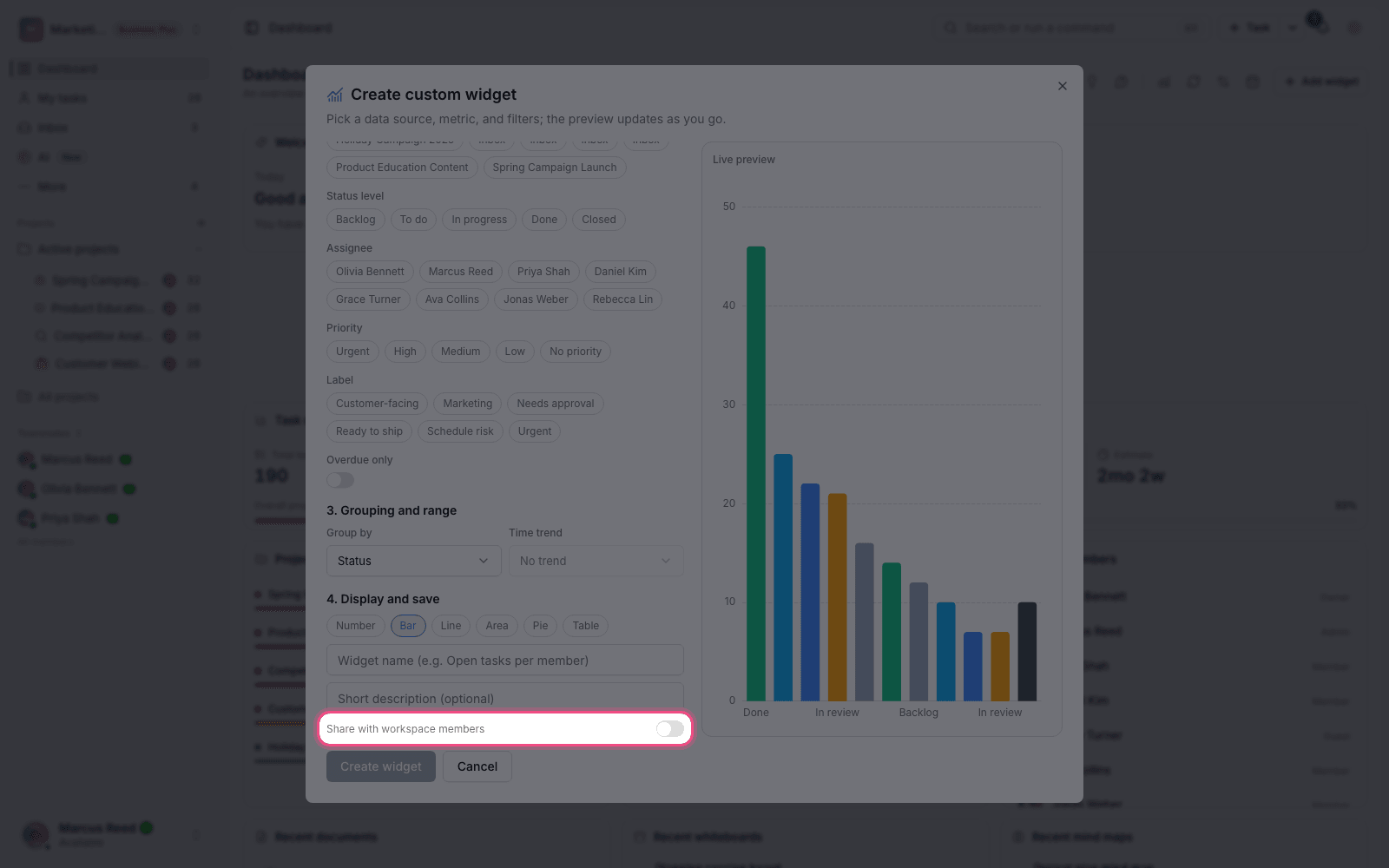Filter by assignee Priya Shah
The height and width of the screenshot is (868, 1389).
click(543, 272)
